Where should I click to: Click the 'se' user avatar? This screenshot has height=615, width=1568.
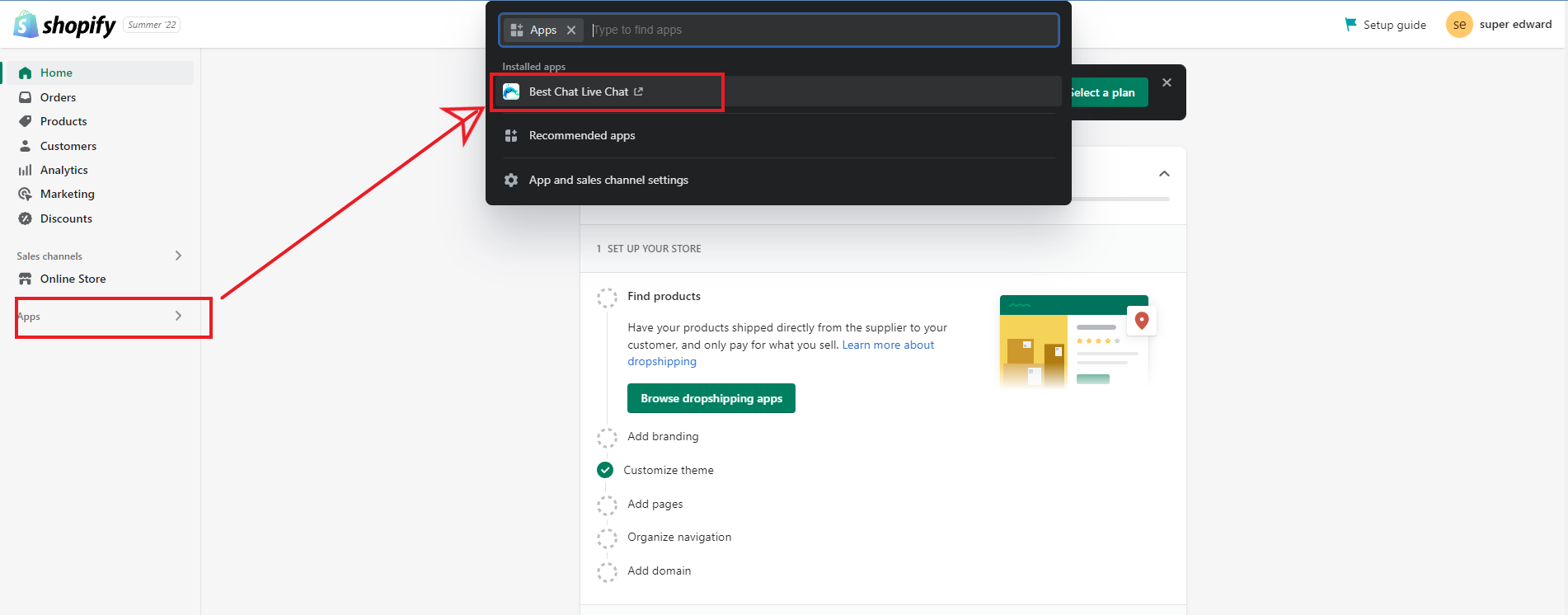coord(1459,25)
